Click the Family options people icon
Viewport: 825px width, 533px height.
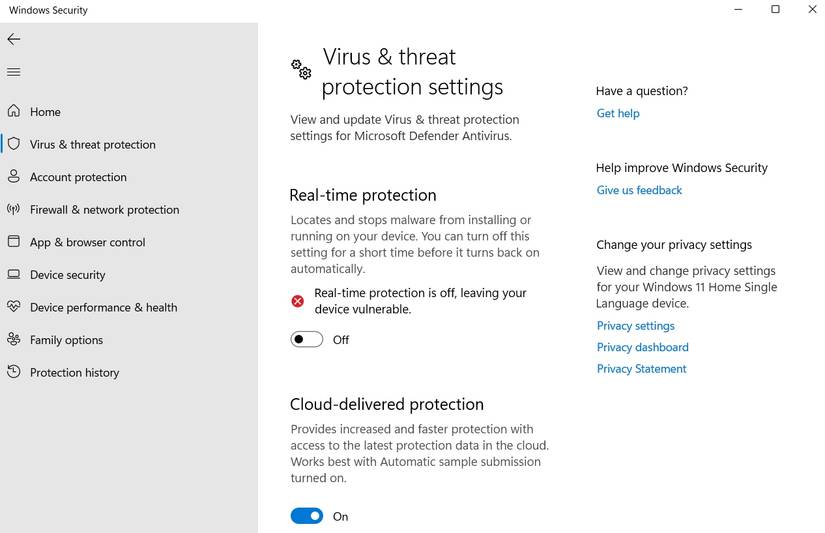tap(13, 340)
